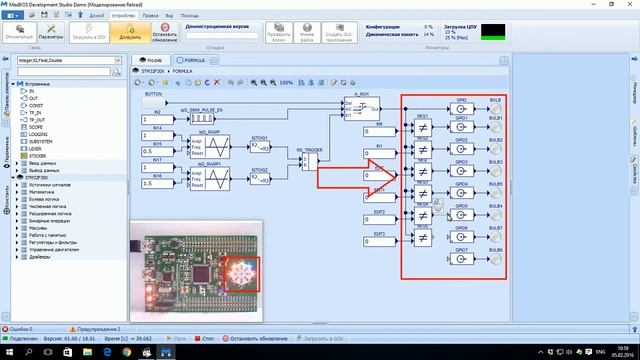640x360 pixels.
Task: Expand the Ввод данных tree node
Action: [x=18, y=163]
